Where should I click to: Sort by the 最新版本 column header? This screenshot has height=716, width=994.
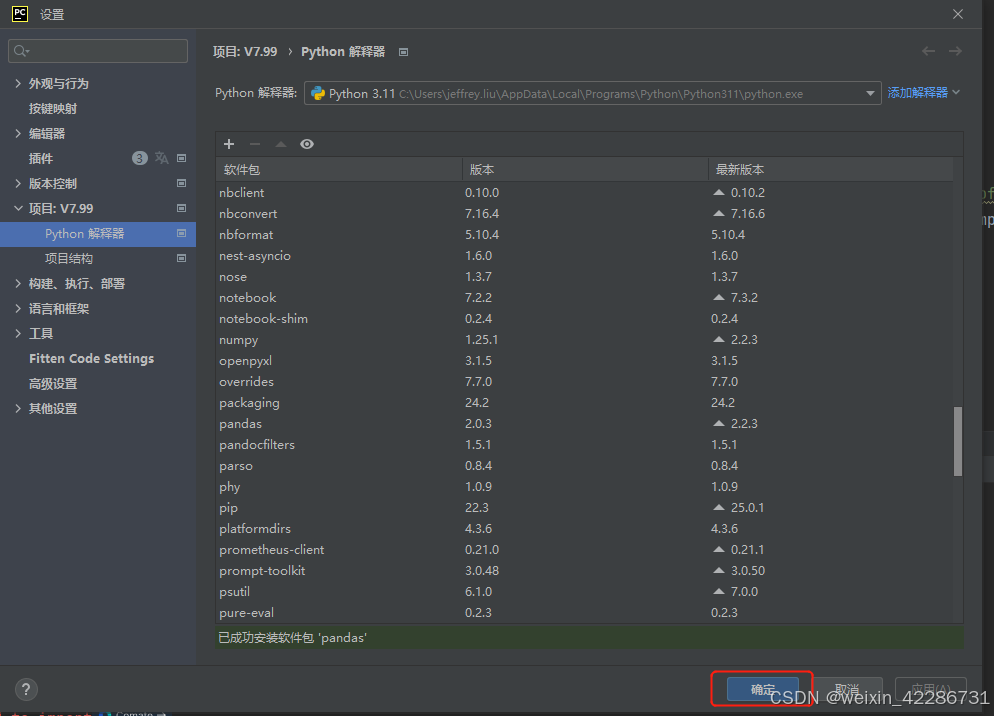coord(830,169)
